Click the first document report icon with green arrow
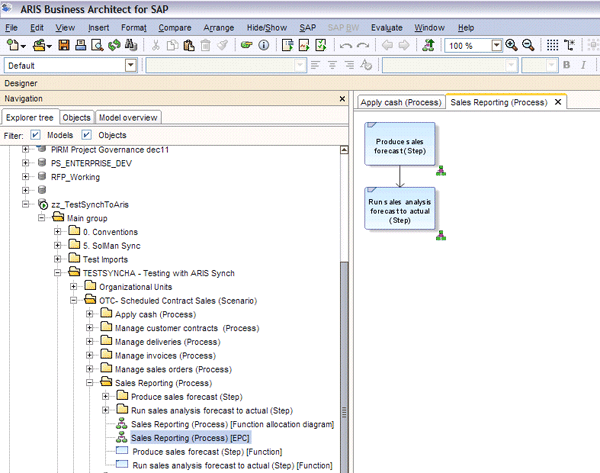Screen dimensions: 600x473 (287, 45)
